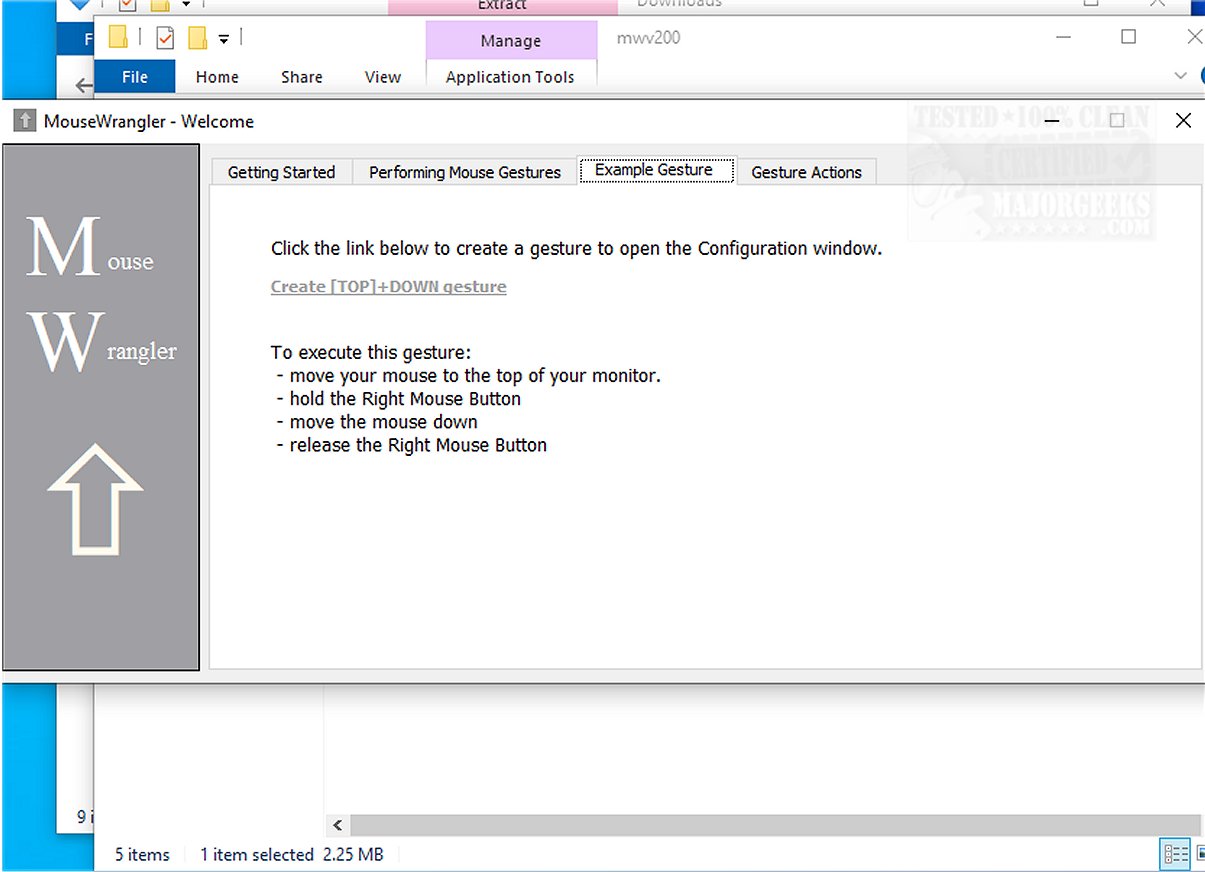Image resolution: width=1205 pixels, height=872 pixels.
Task: Expand the ribbon chevron in mwv200 window
Action: click(1181, 75)
